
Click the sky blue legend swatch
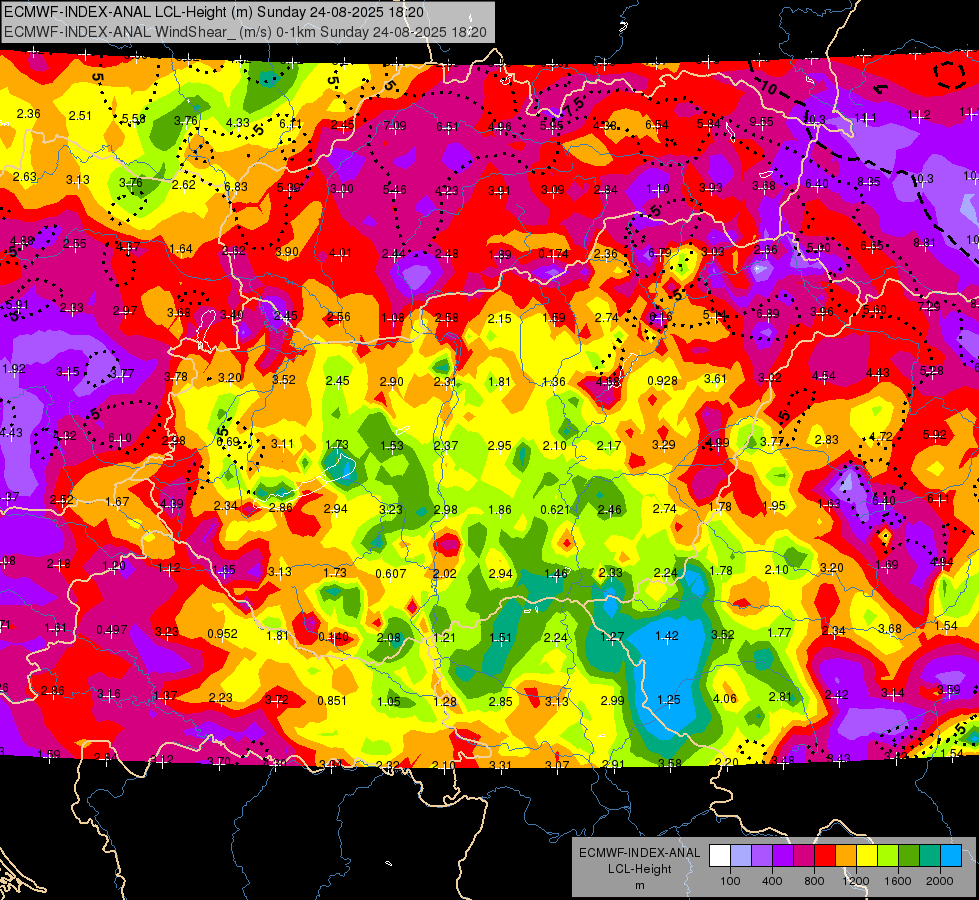click(x=951, y=855)
